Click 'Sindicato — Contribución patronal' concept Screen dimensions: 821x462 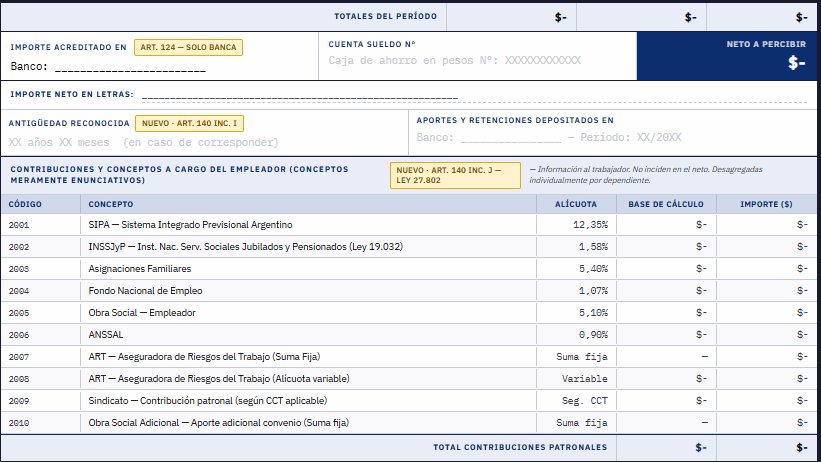pyautogui.click(x=208, y=401)
